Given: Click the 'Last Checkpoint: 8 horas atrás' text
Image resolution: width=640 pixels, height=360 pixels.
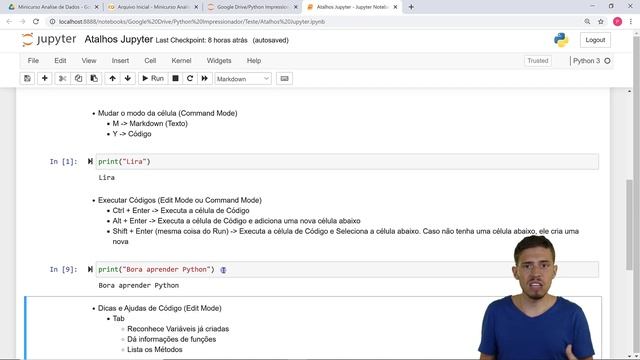Looking at the screenshot, I should [x=202, y=40].
